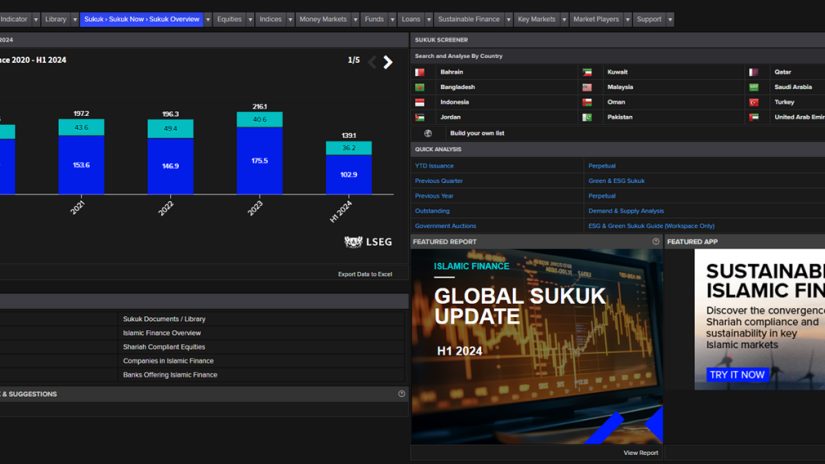Click the Bangladesh flag icon
The image size is (825, 464).
pyautogui.click(x=419, y=87)
